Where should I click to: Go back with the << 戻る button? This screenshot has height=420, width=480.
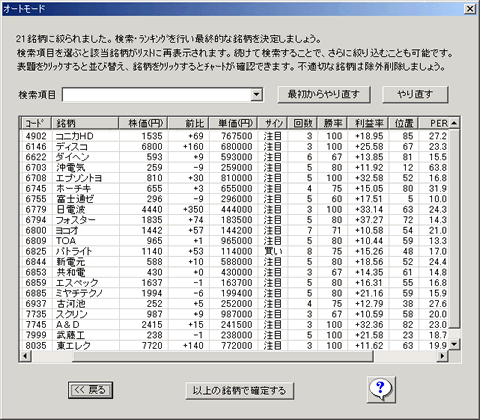[90, 390]
